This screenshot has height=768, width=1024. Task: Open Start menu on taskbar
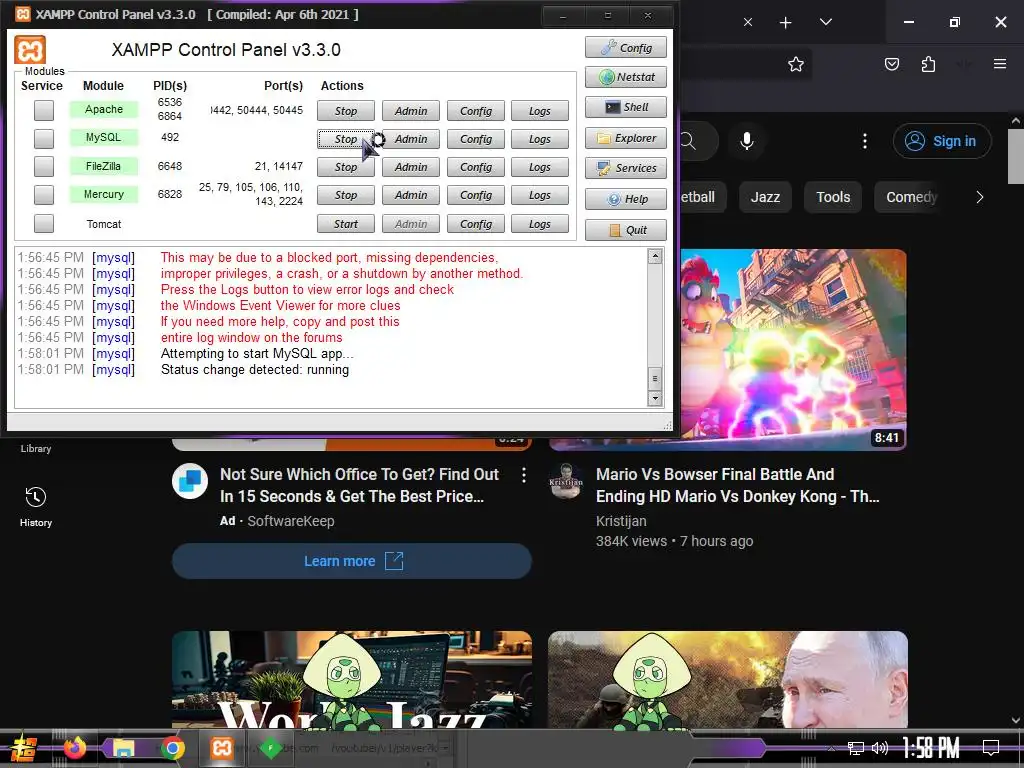24,748
